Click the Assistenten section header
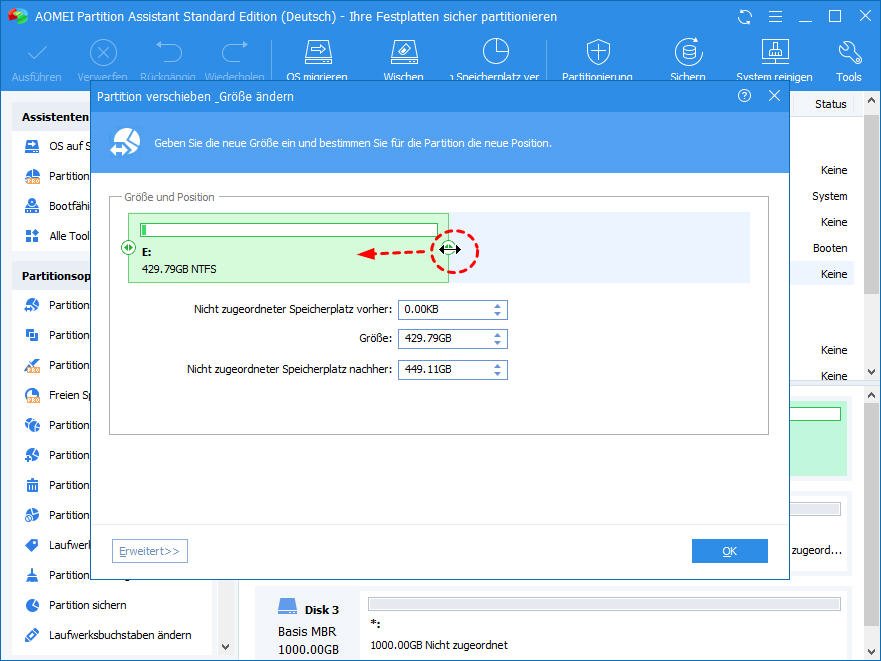Viewport: 881px width, 661px height. (x=55, y=117)
